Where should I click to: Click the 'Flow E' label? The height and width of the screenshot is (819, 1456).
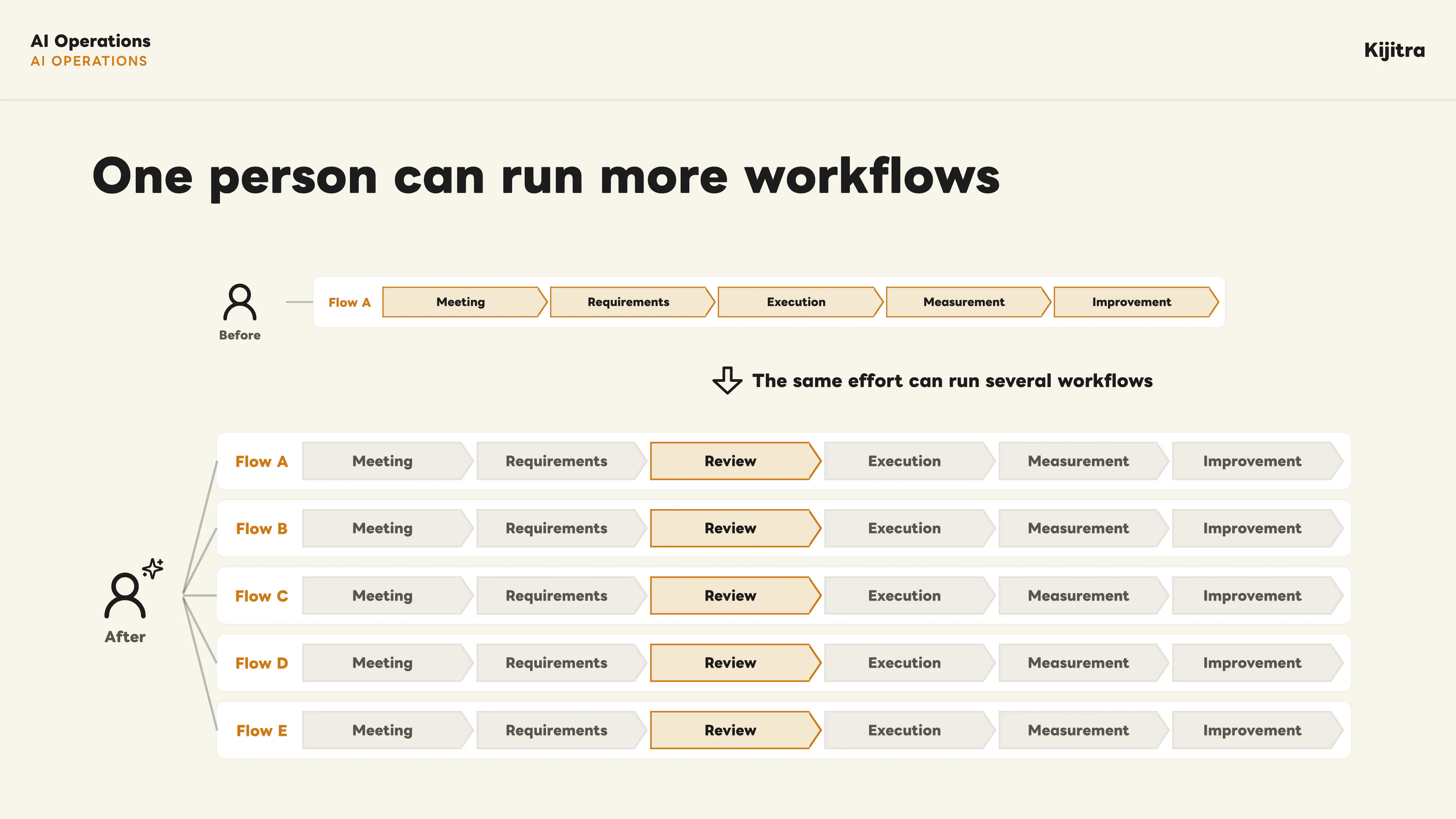(x=262, y=730)
